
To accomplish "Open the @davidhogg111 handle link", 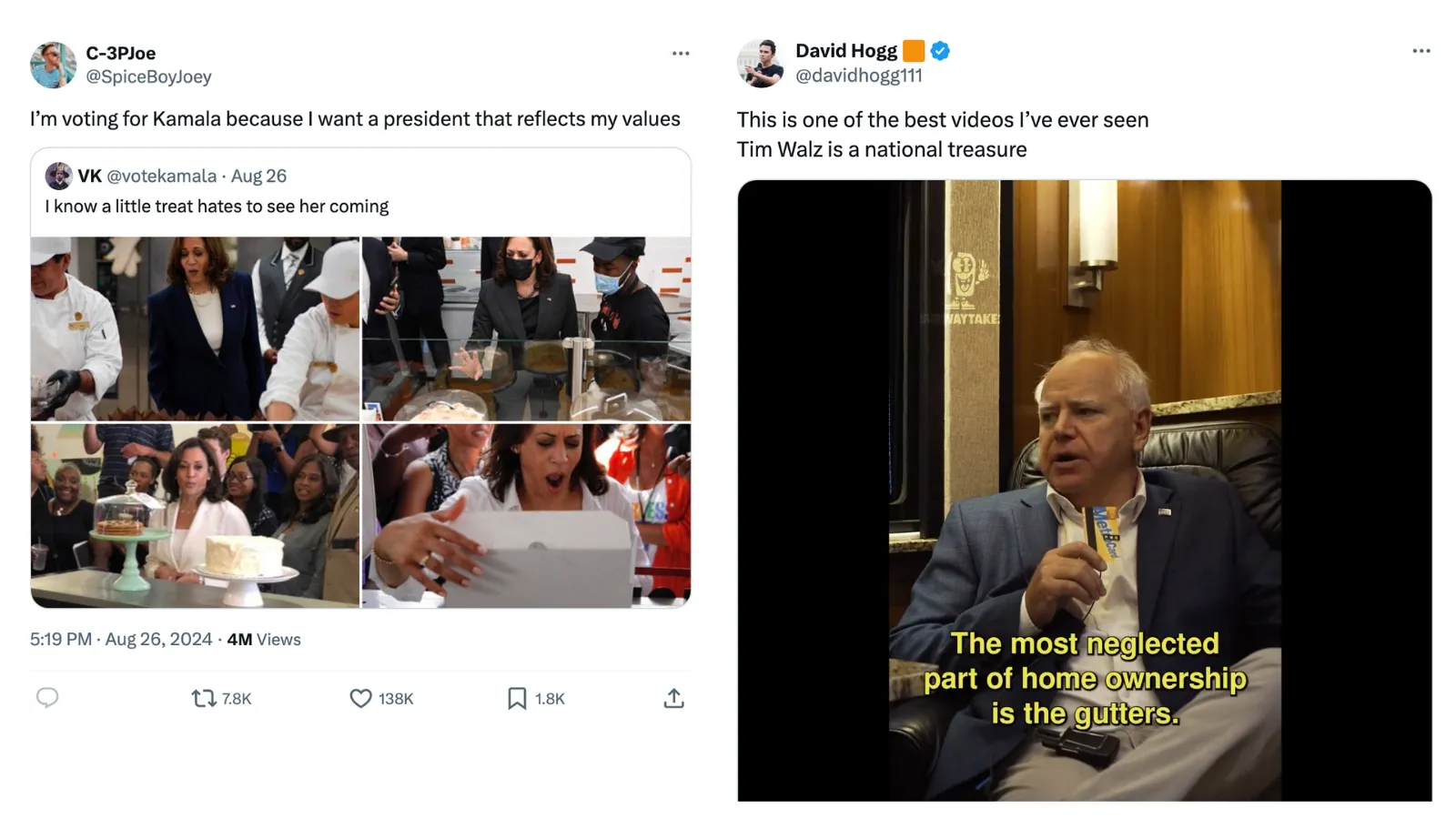I will (859, 76).
